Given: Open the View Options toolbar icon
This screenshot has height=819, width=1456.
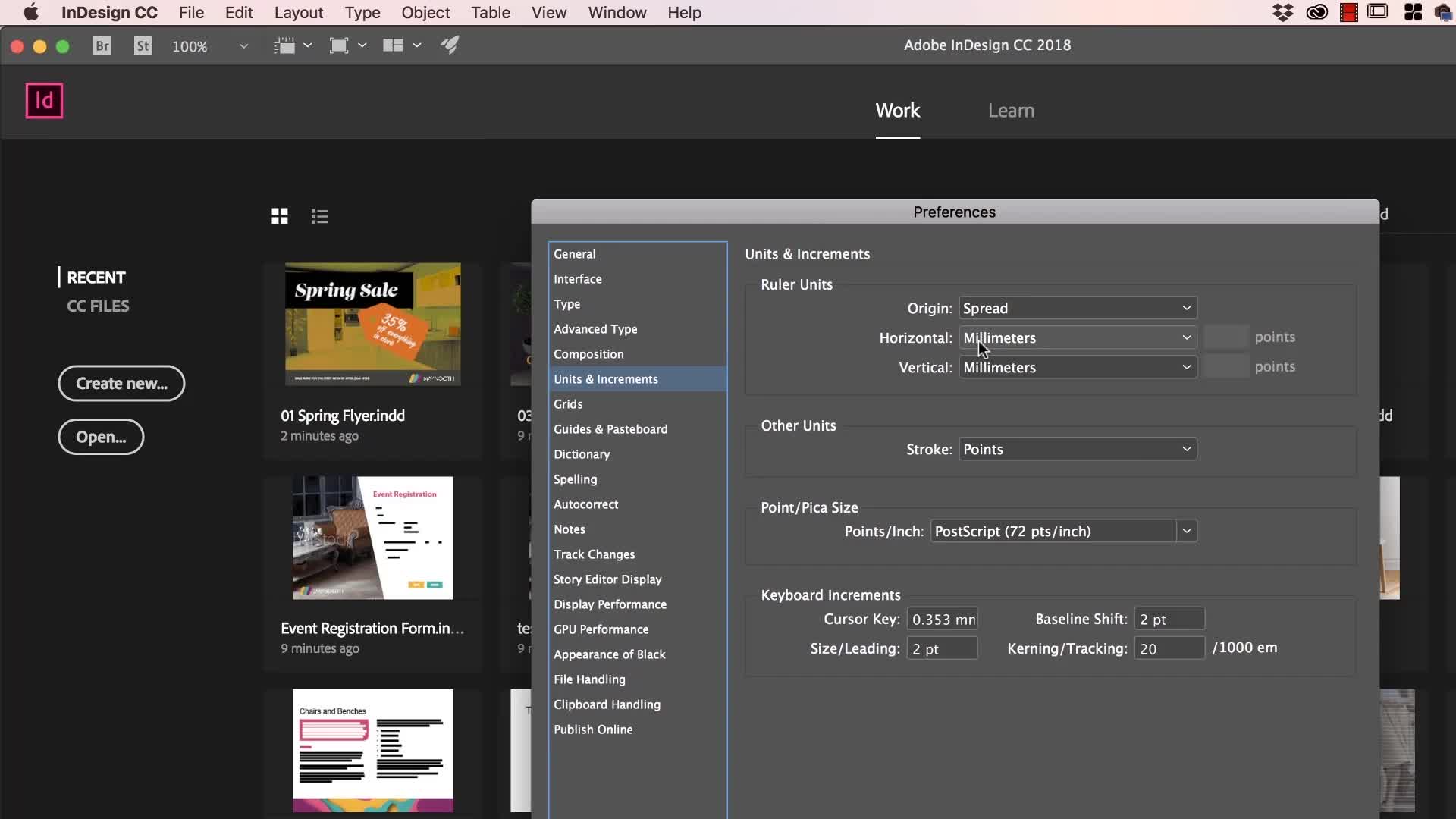Looking at the screenshot, I should point(284,46).
